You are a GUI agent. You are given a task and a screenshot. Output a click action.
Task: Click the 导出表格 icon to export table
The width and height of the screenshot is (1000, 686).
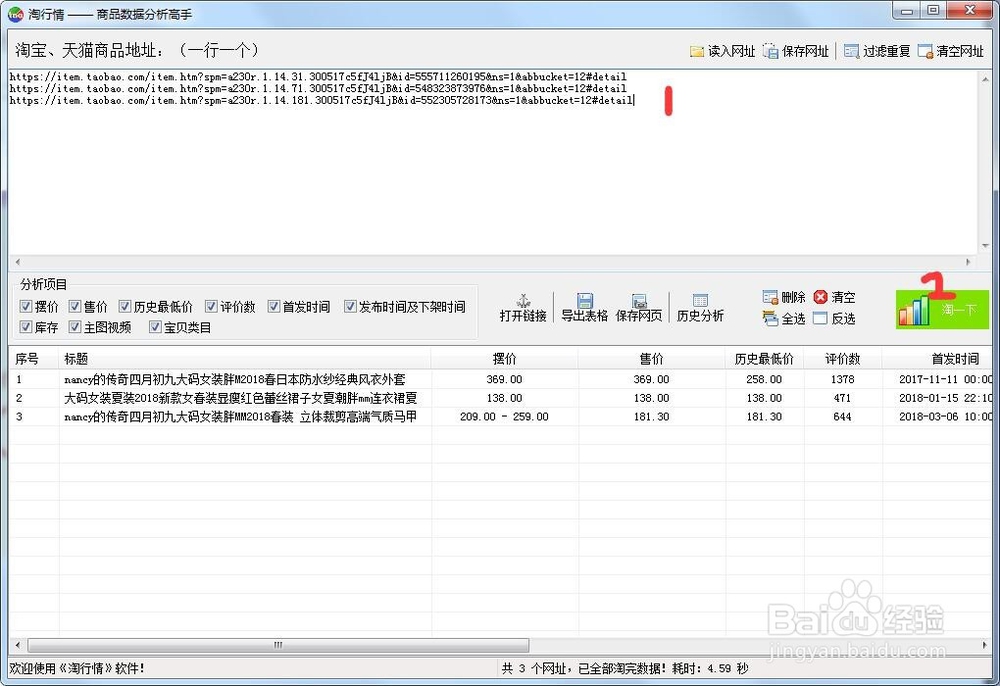(x=583, y=310)
